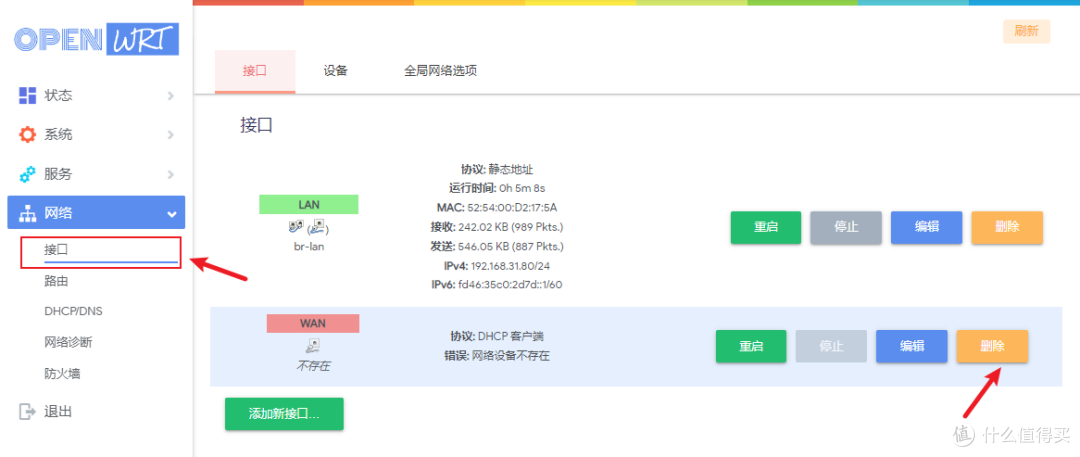Click 添加新接口 button

[284, 414]
